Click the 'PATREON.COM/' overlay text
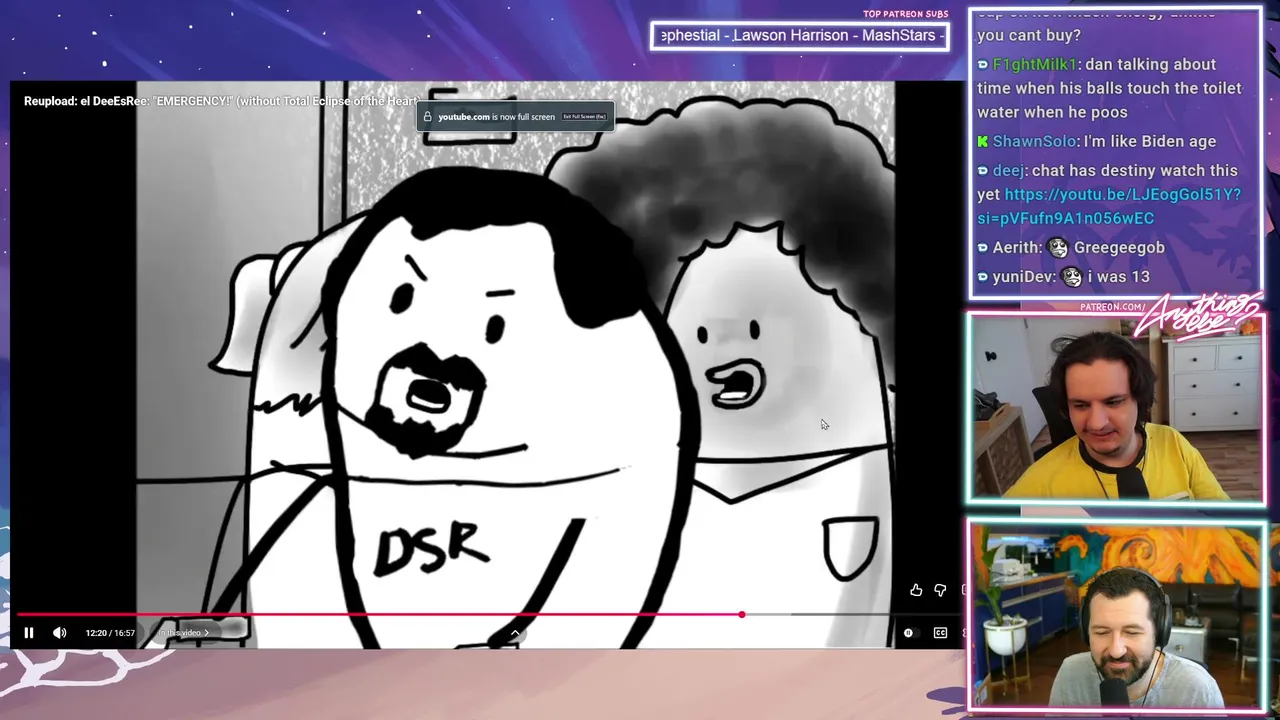The width and height of the screenshot is (1280, 720). click(x=1113, y=306)
